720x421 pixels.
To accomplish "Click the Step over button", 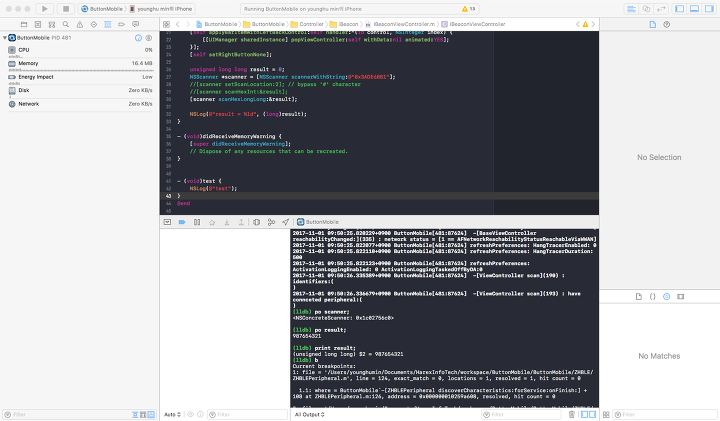I will pyautogui.click(x=212, y=222).
